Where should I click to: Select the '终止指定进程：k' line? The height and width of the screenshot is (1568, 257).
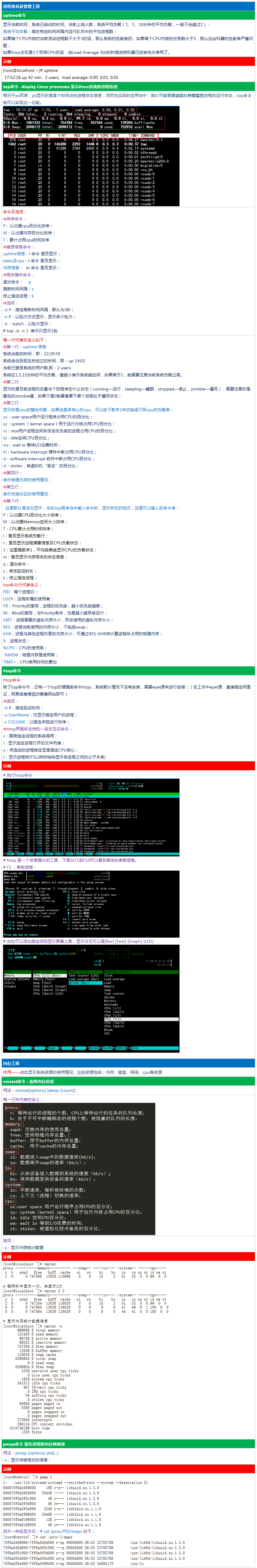(x=18, y=296)
